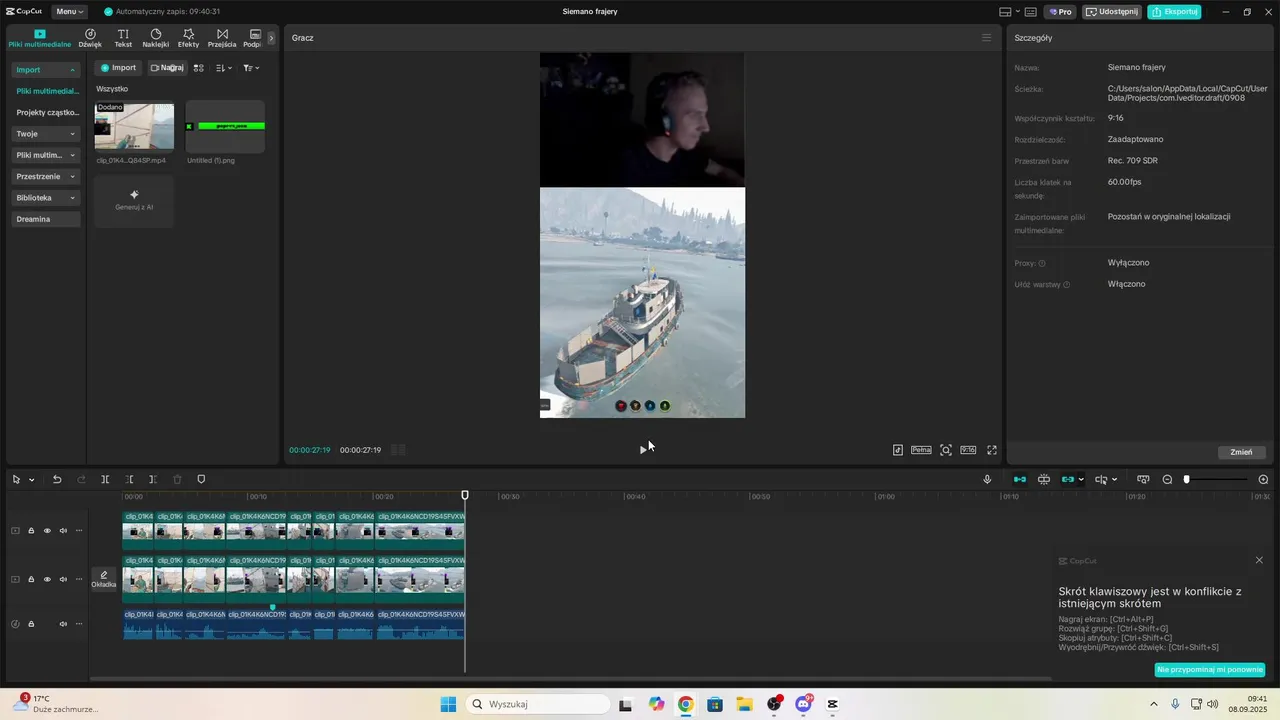Play the preview video
The height and width of the screenshot is (720, 1280).
643,450
